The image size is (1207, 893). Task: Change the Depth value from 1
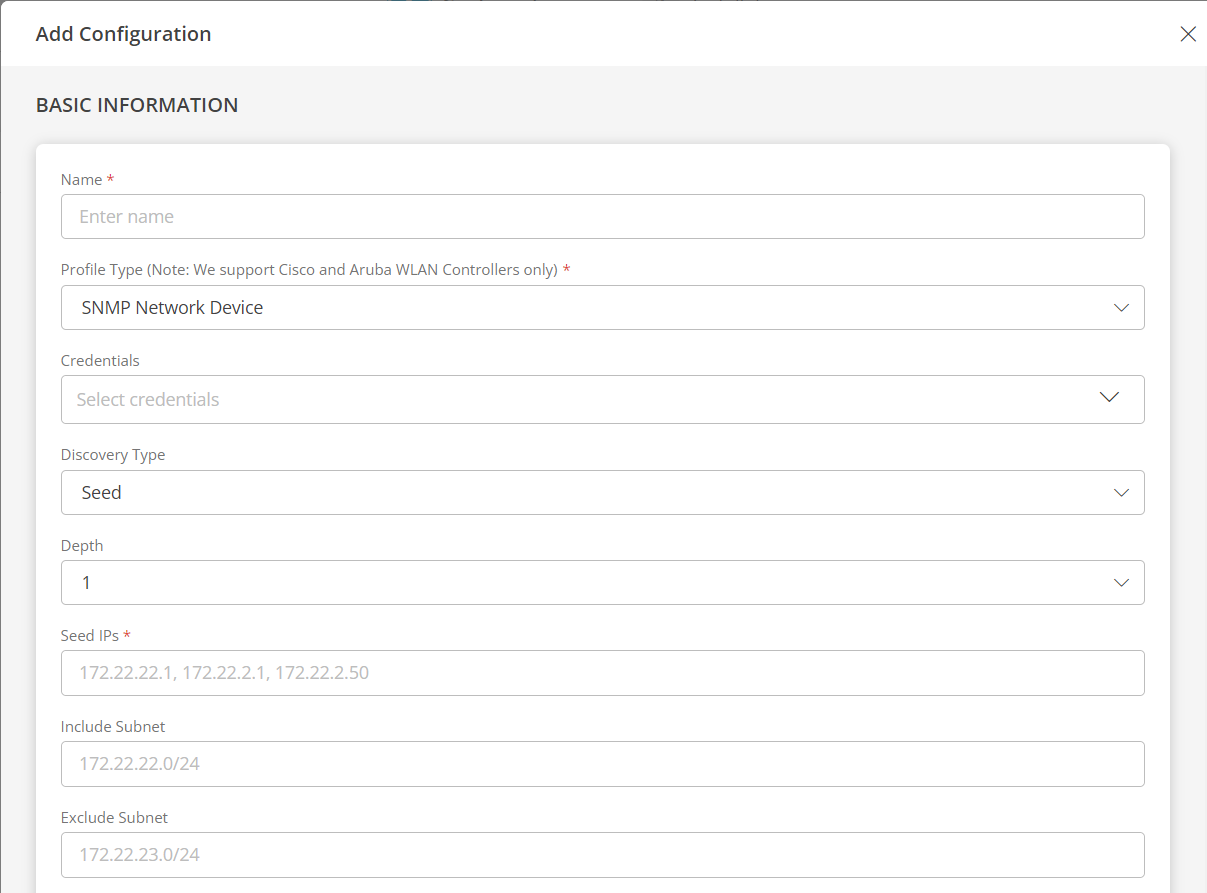[x=600, y=582]
